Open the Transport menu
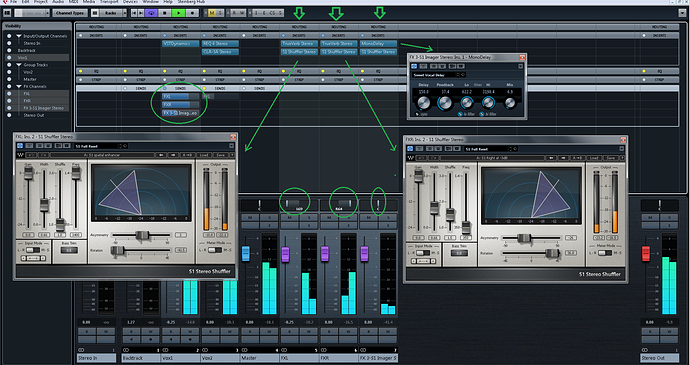This screenshot has width=690, height=365. (108, 2)
